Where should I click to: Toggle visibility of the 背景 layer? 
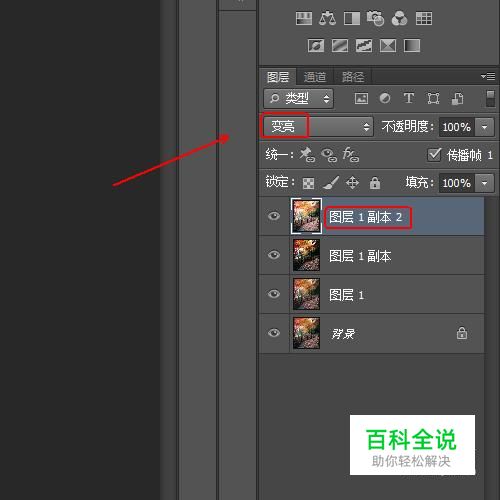(274, 333)
